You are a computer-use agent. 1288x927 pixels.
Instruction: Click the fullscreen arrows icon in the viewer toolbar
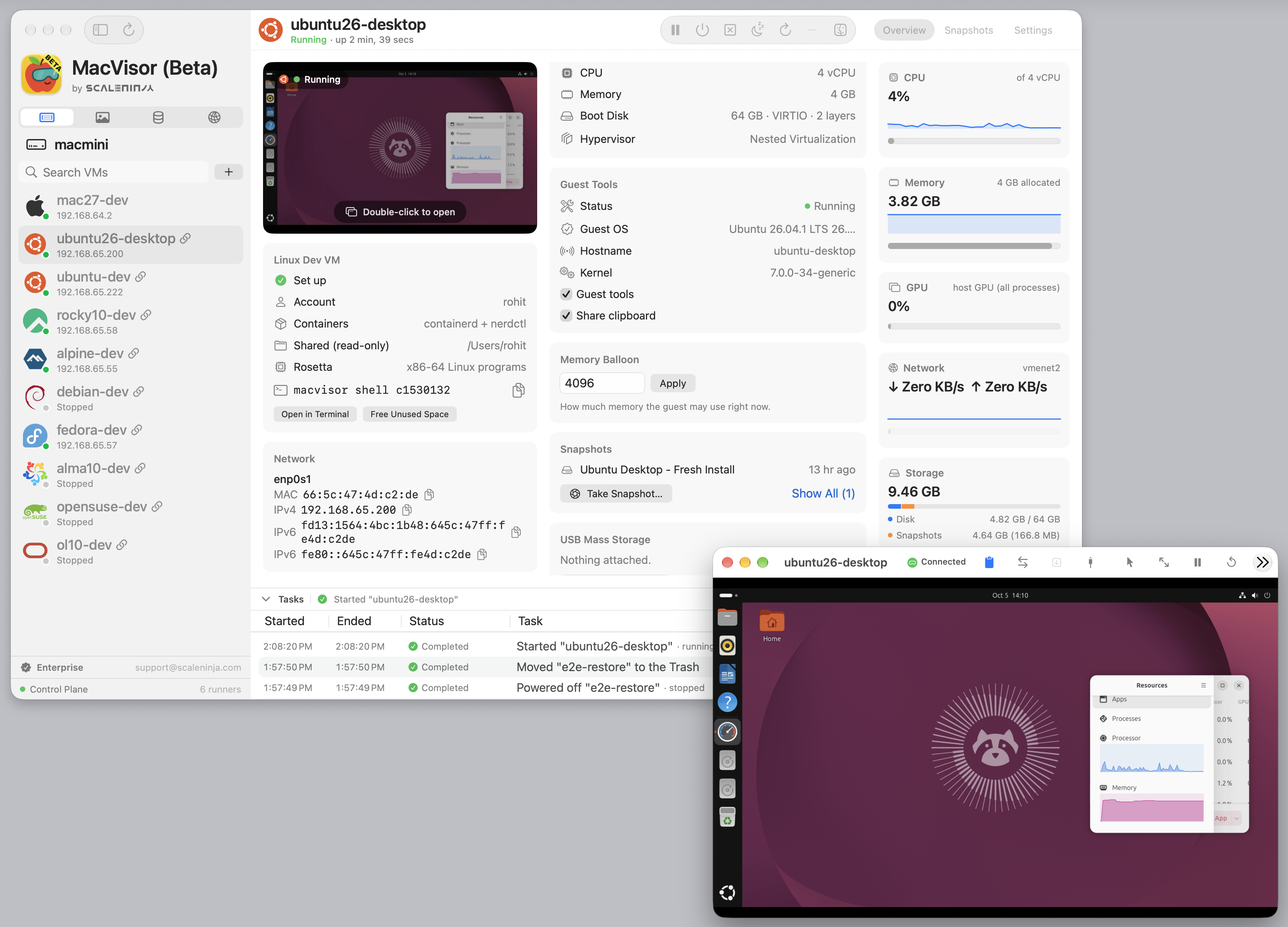1164,562
